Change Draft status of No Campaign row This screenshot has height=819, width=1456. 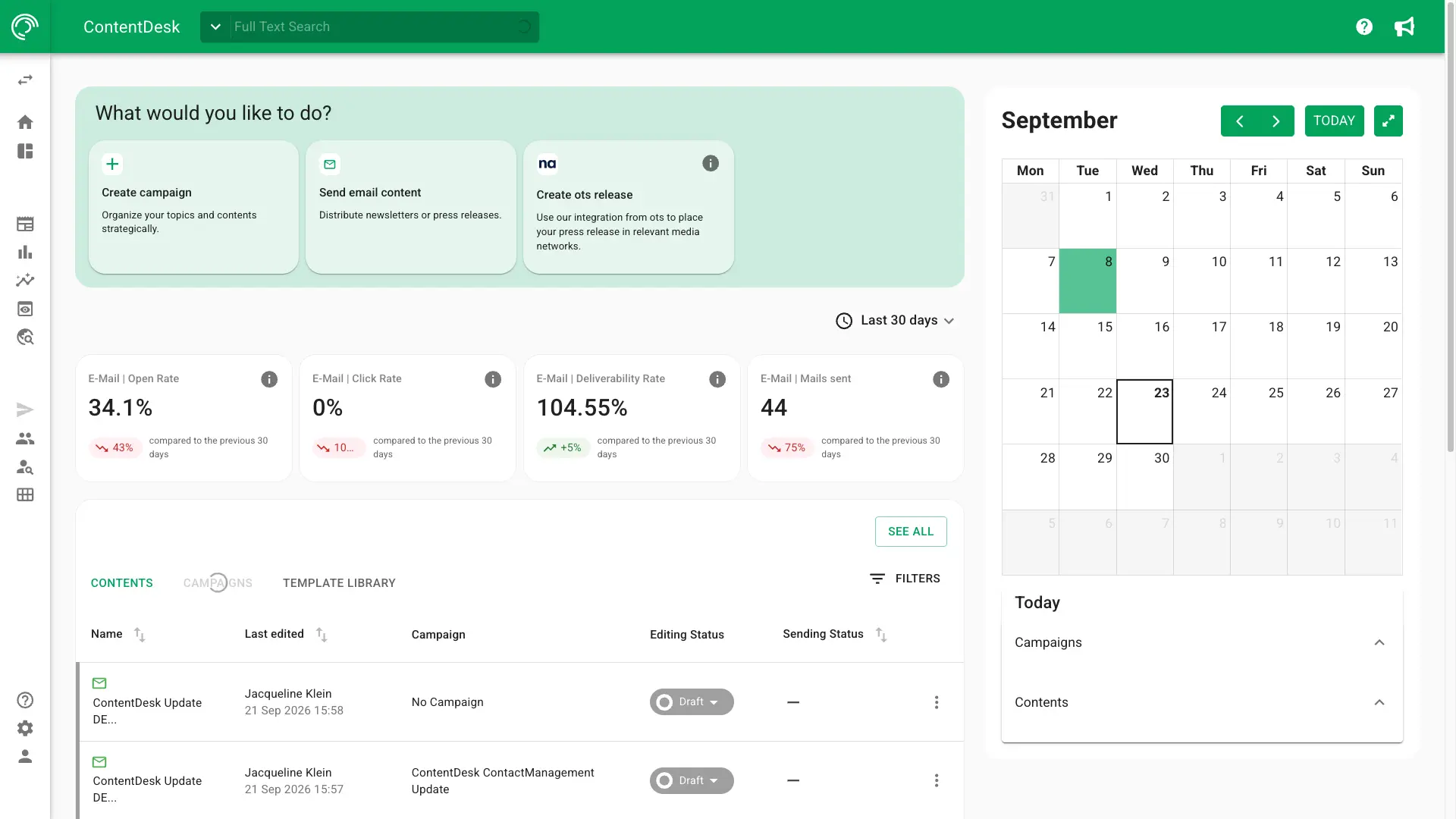click(692, 701)
